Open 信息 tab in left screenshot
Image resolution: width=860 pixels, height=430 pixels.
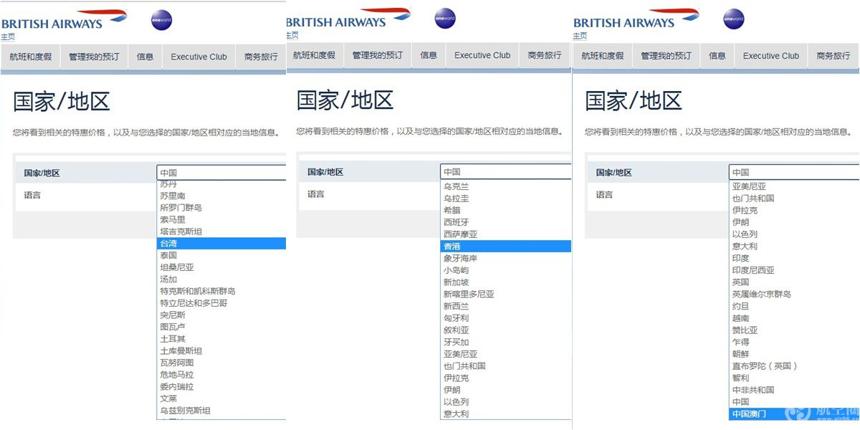(x=145, y=56)
